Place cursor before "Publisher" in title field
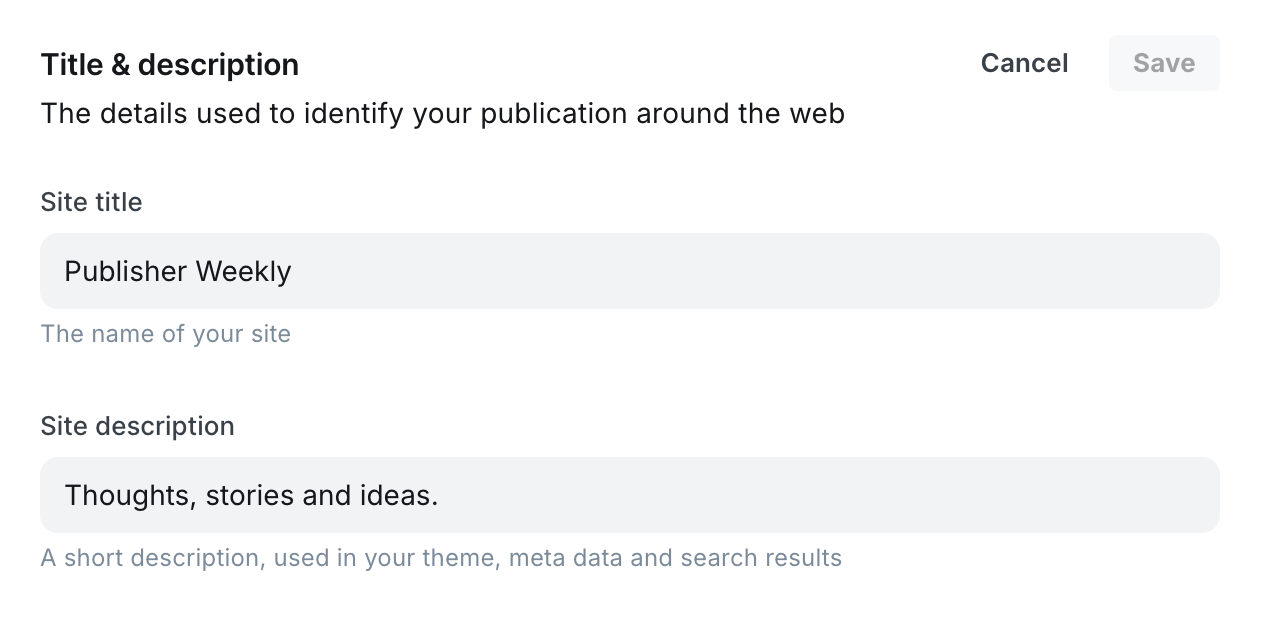Screen dimensions: 1264x620 65,271
